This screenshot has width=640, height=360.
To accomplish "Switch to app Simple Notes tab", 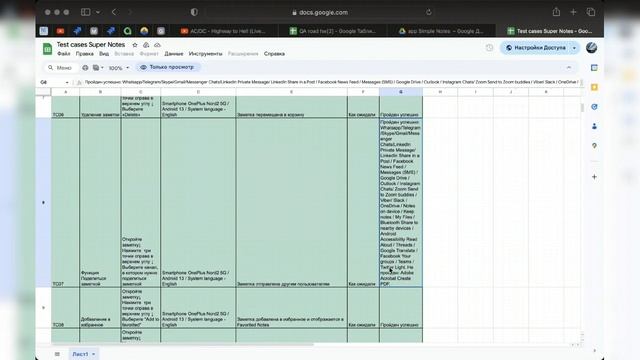I will click(441, 31).
